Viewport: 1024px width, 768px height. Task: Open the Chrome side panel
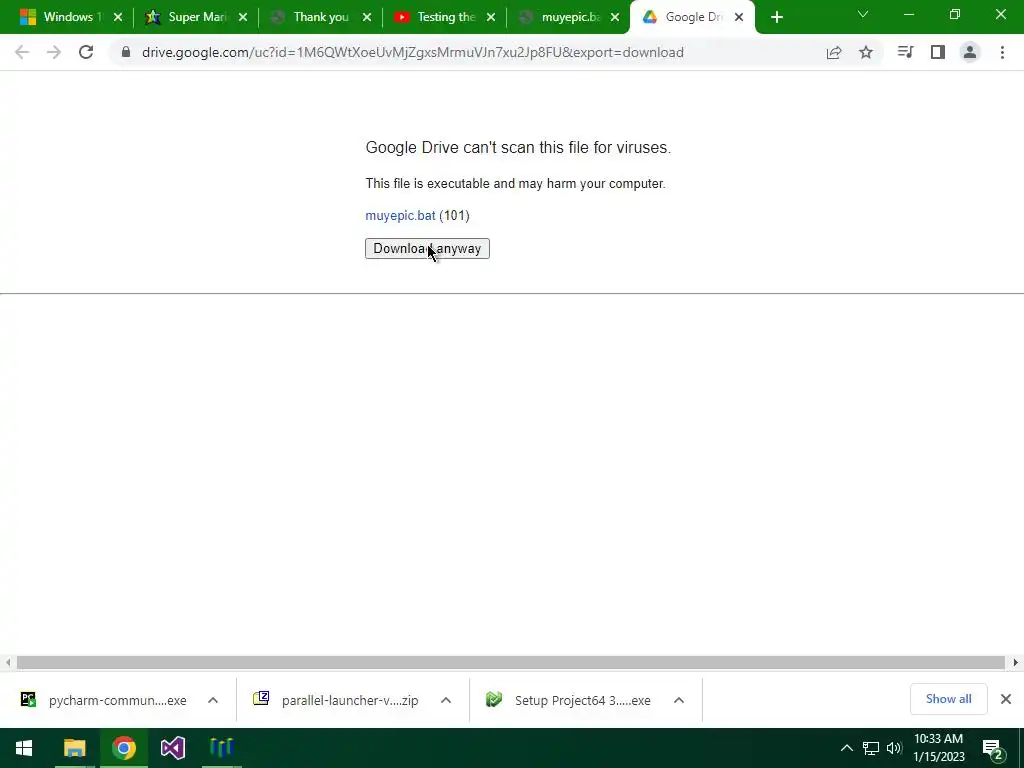click(938, 52)
